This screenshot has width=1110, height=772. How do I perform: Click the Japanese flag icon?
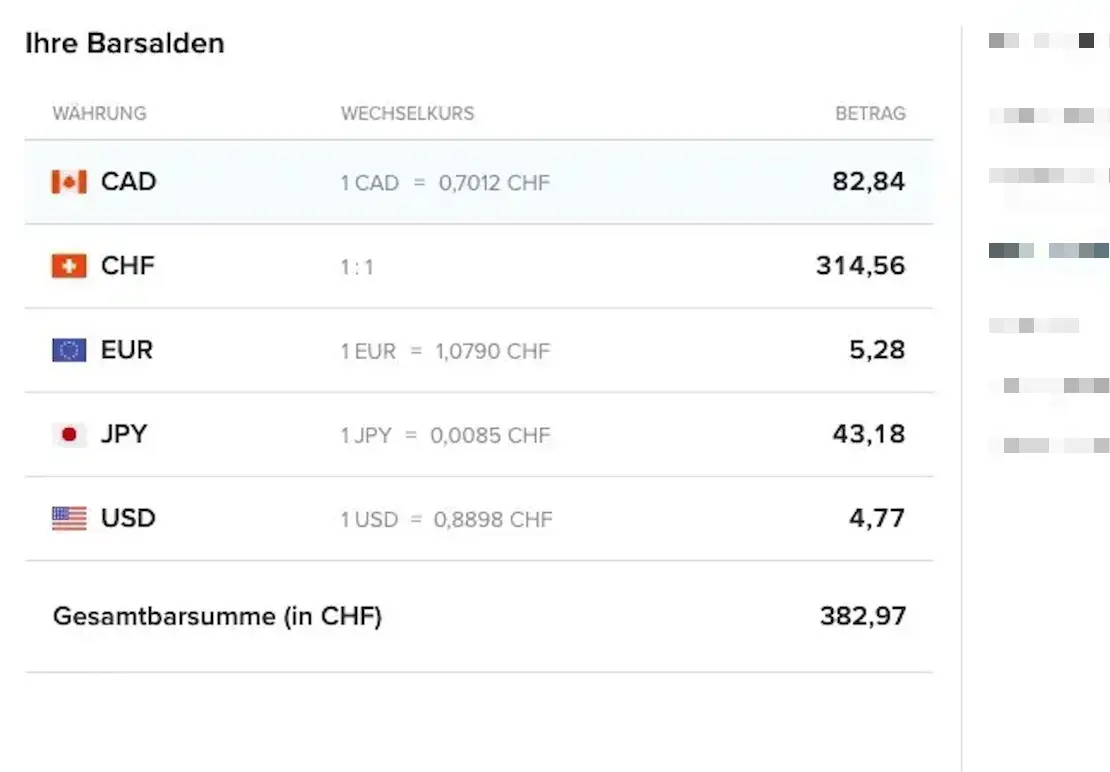pyautogui.click(x=69, y=434)
